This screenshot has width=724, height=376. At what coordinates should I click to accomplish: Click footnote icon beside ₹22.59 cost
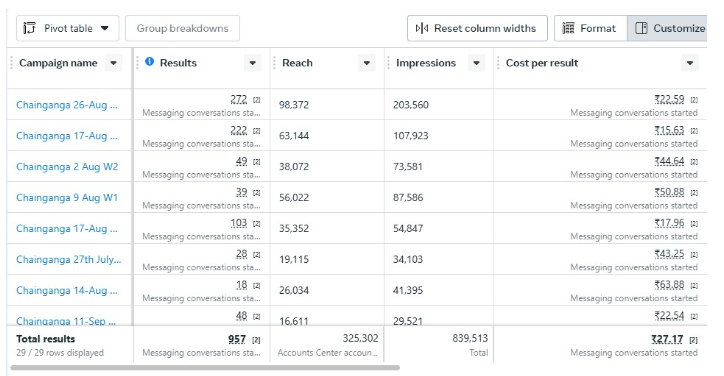click(x=694, y=100)
